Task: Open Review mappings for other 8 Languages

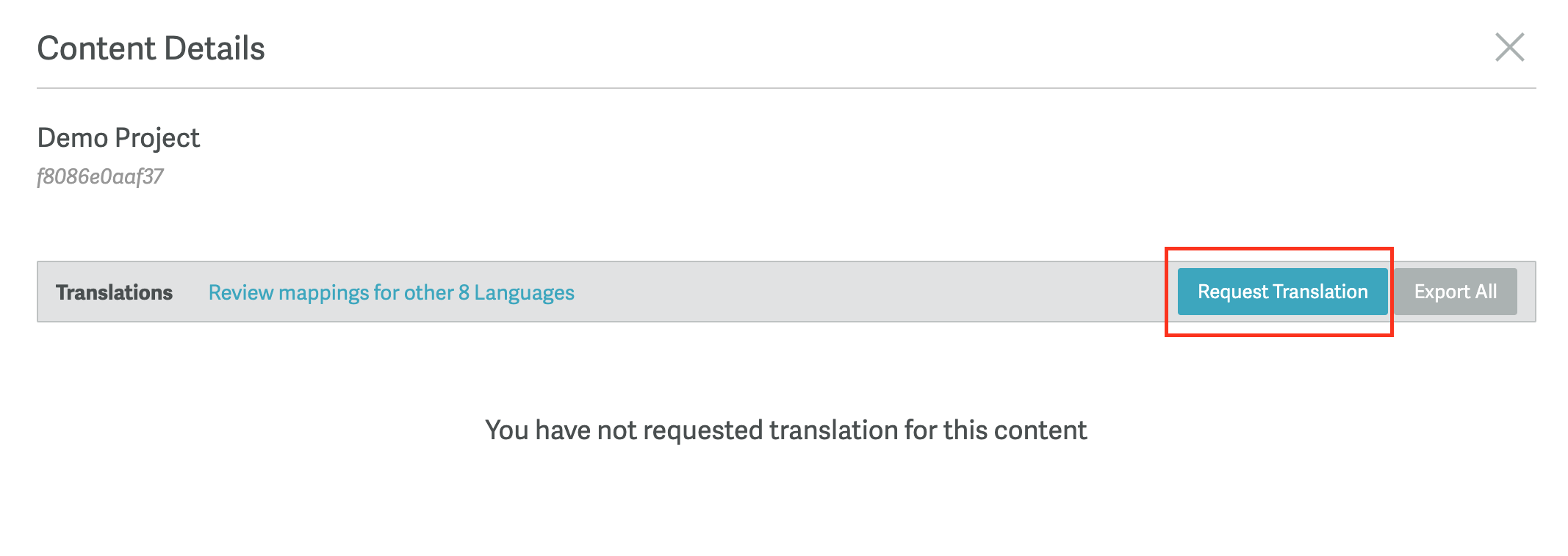Action: click(391, 292)
